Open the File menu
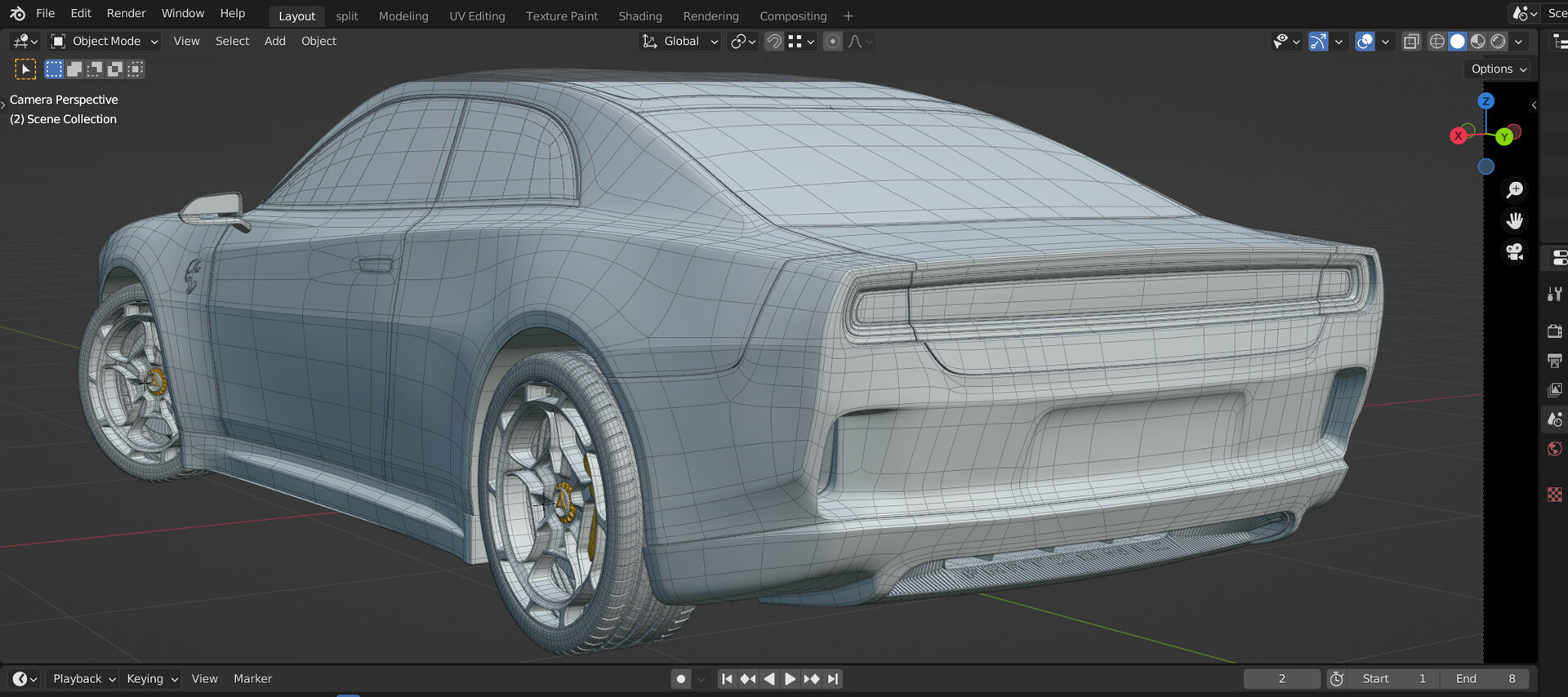This screenshot has height=697, width=1568. coord(46,13)
